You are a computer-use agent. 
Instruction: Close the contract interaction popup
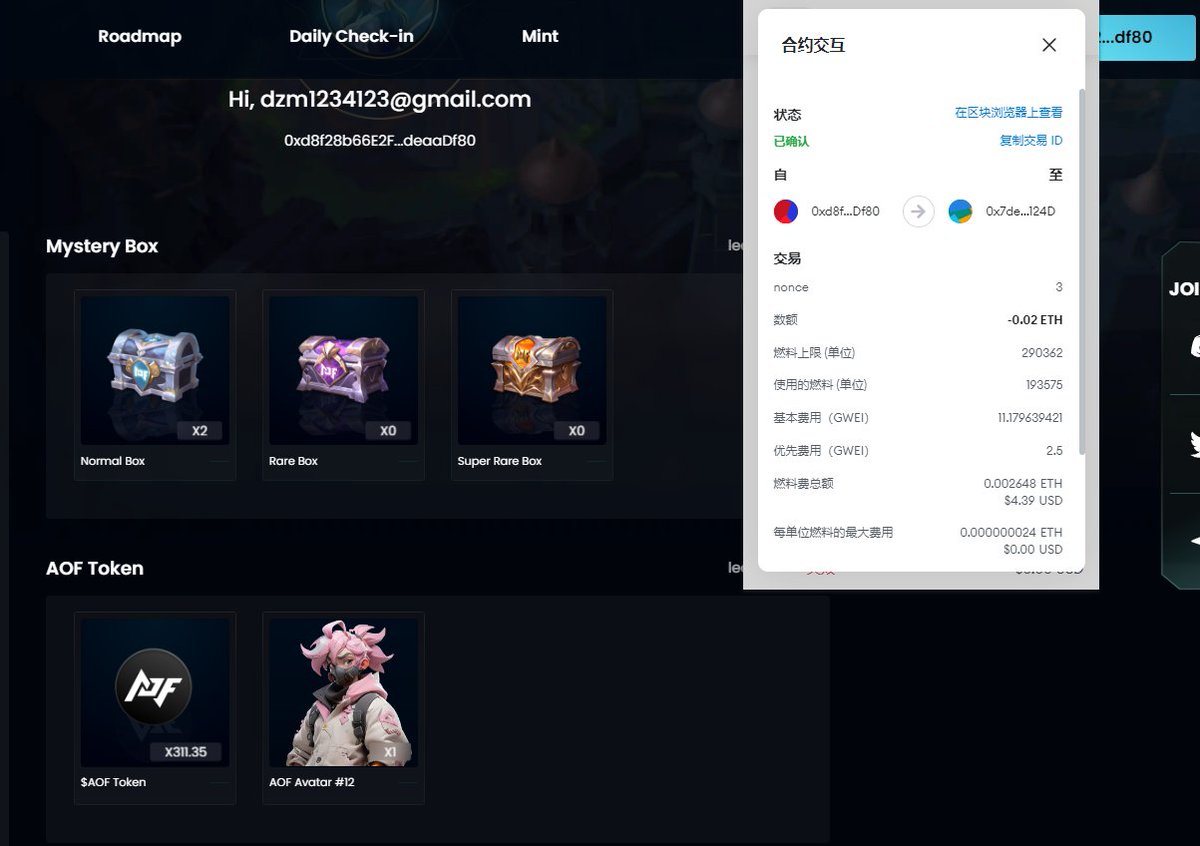(1049, 45)
